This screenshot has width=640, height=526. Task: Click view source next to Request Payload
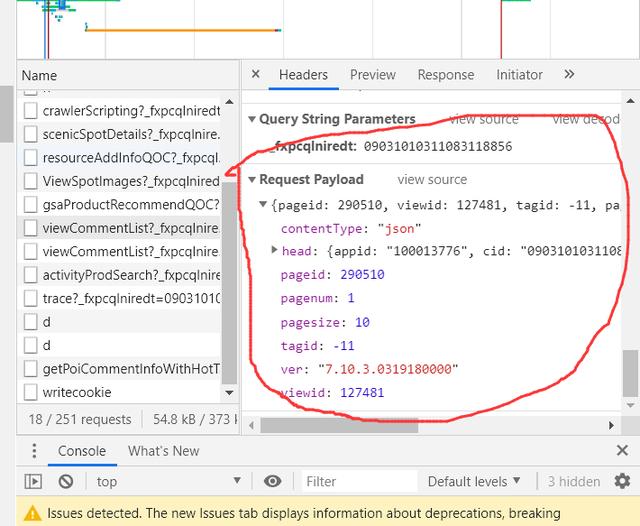[432, 180]
